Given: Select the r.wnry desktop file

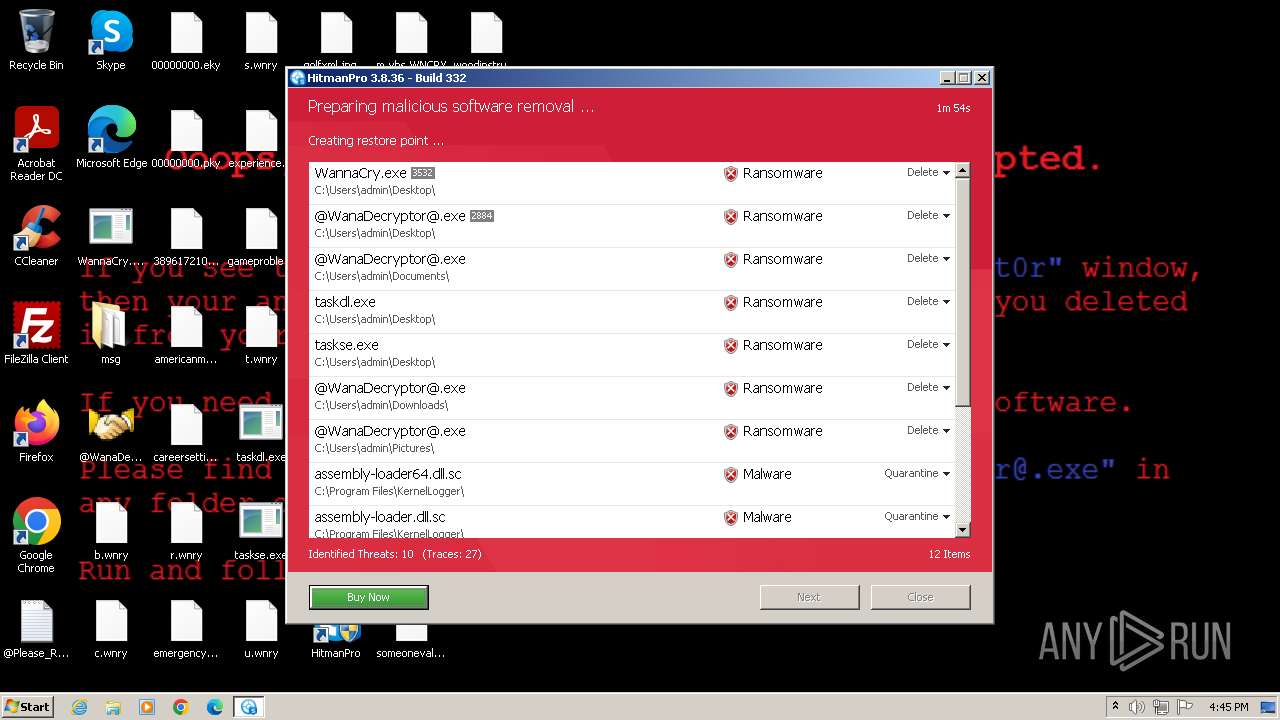Looking at the screenshot, I should pos(186,530).
